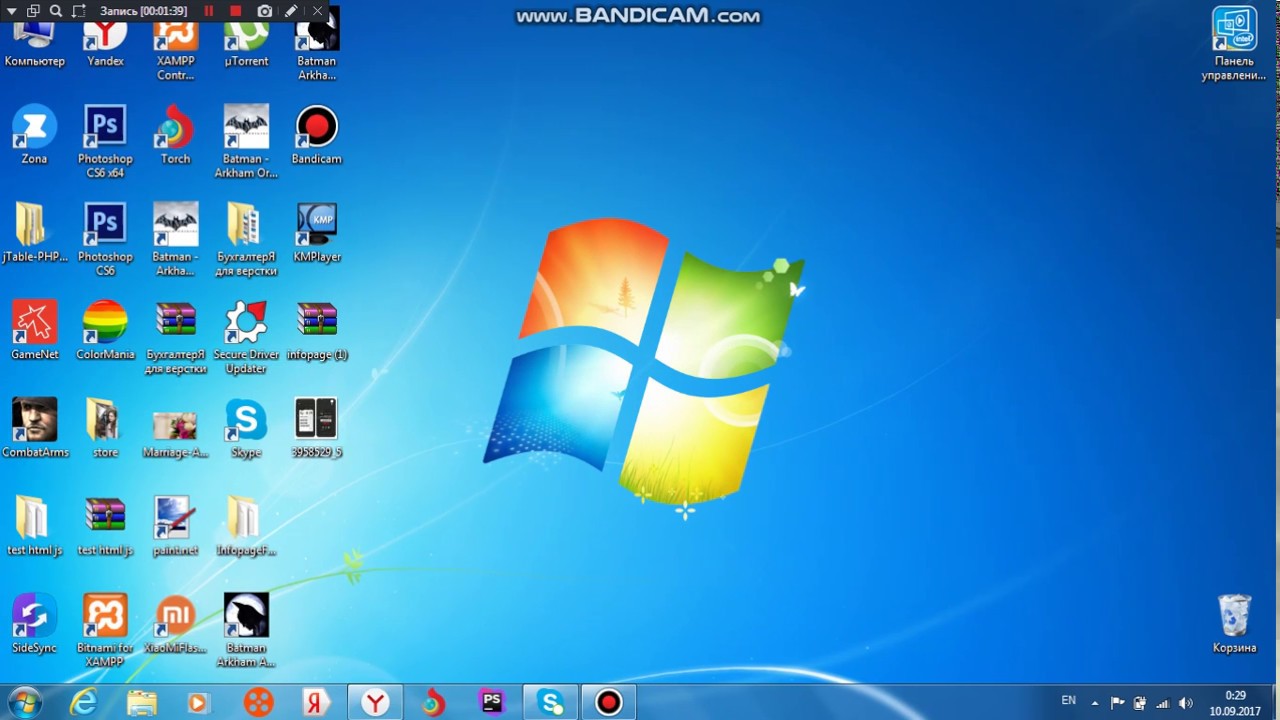The height and width of the screenshot is (720, 1280).
Task: Select the paintnet desktop shortcut
Action: click(x=175, y=527)
